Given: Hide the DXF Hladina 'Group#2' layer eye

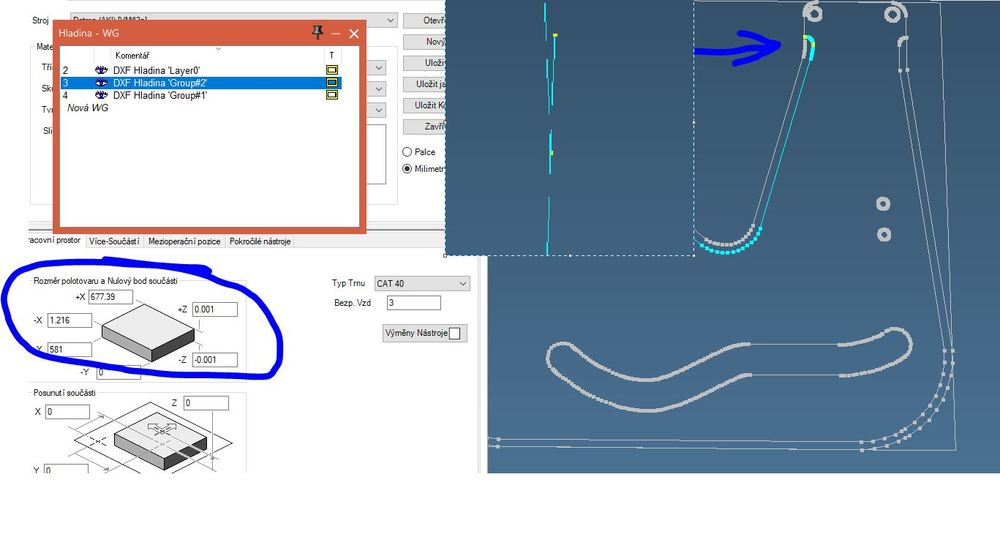Looking at the screenshot, I should 101,83.
